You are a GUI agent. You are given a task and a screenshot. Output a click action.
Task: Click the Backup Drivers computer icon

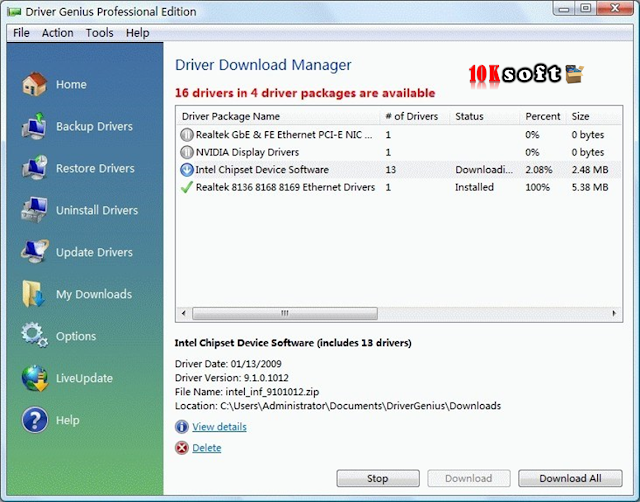pos(34,126)
